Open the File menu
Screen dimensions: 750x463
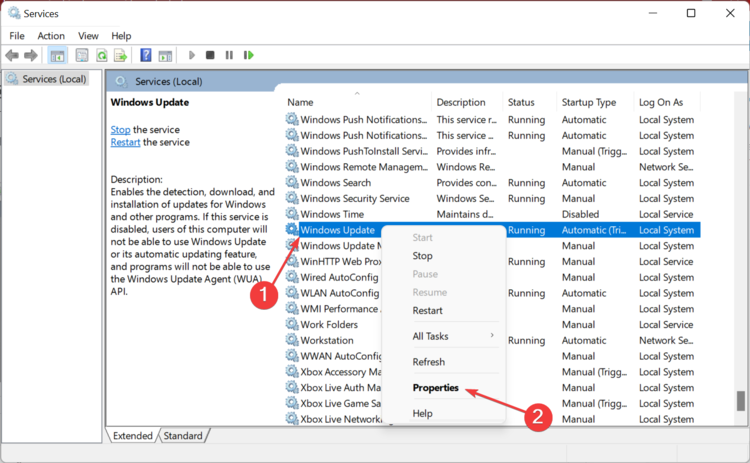17,36
